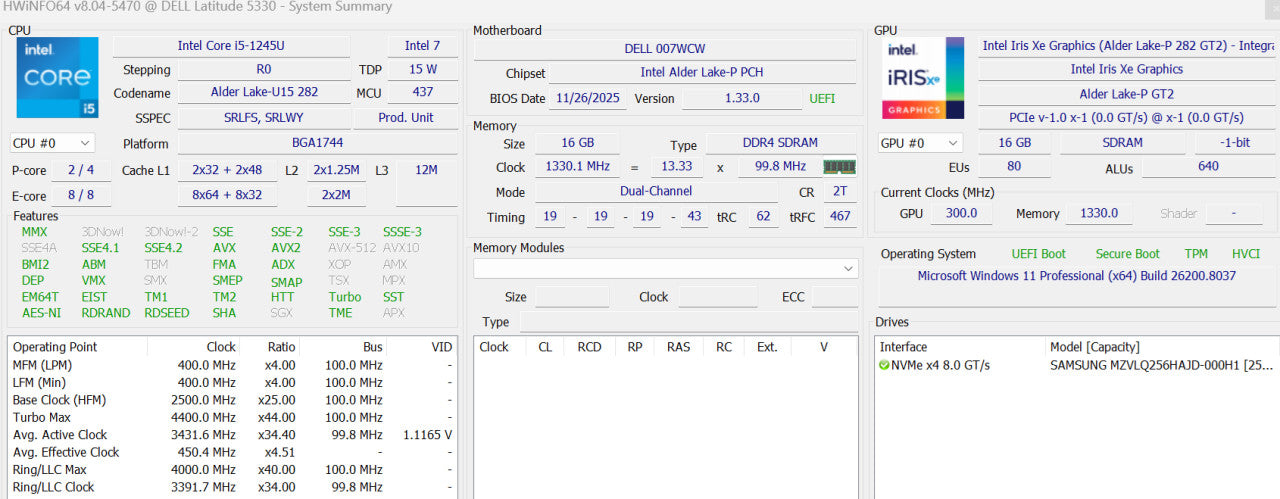Screen dimensions: 1280x499
Task: Click the Interface column header in Drives
Action: 903,347
